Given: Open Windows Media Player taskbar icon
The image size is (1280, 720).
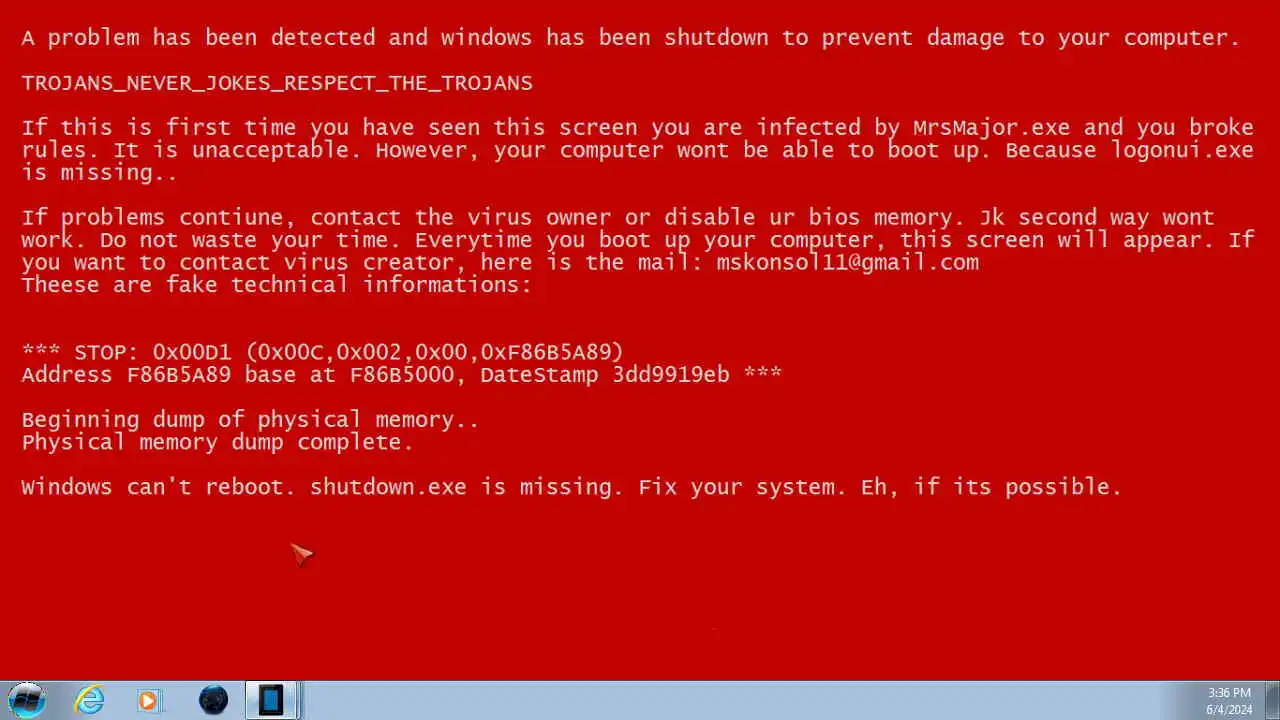Looking at the screenshot, I should 149,699.
